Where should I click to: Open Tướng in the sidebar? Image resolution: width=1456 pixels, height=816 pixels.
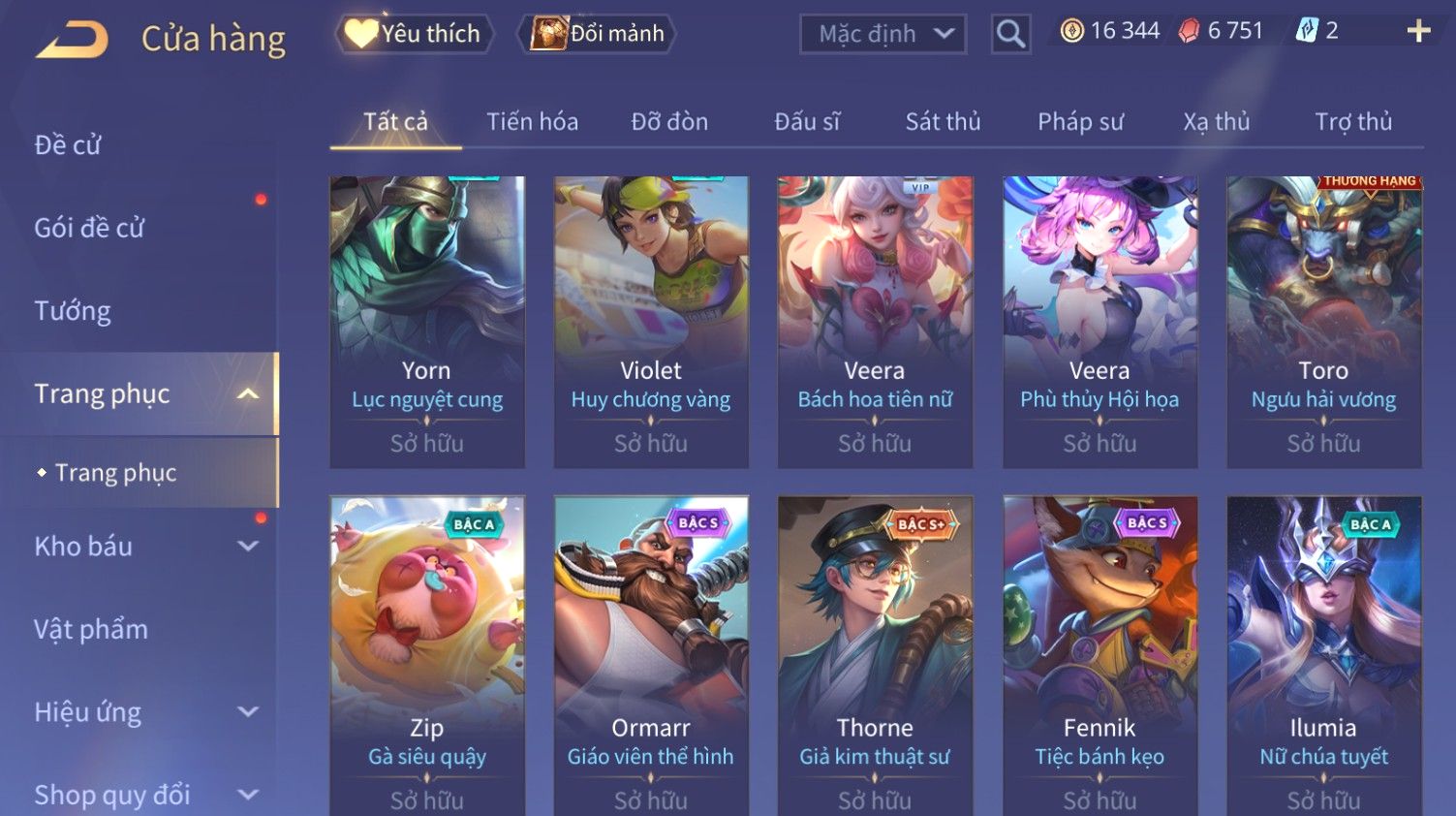(73, 311)
